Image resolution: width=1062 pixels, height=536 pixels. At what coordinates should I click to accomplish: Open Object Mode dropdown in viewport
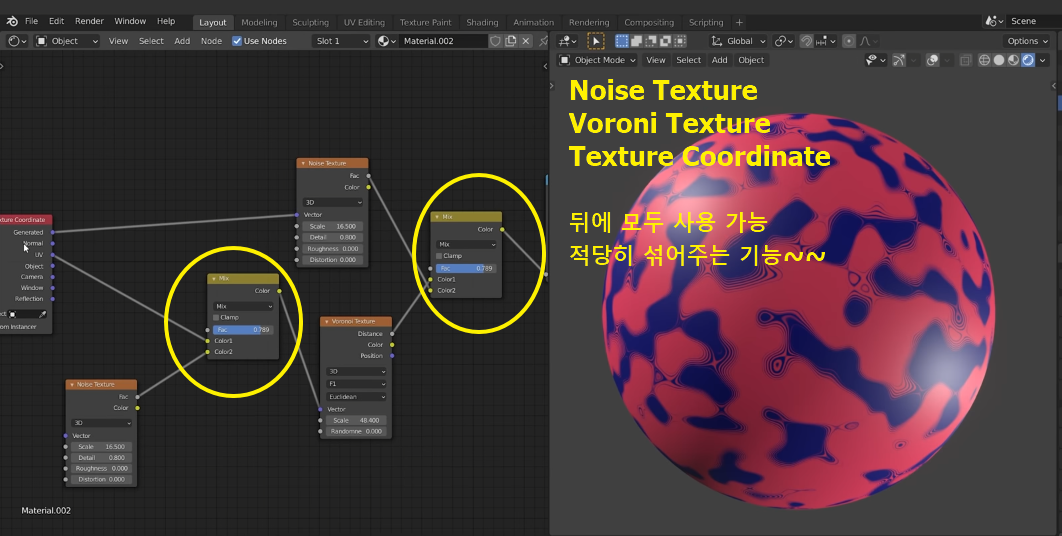597,60
